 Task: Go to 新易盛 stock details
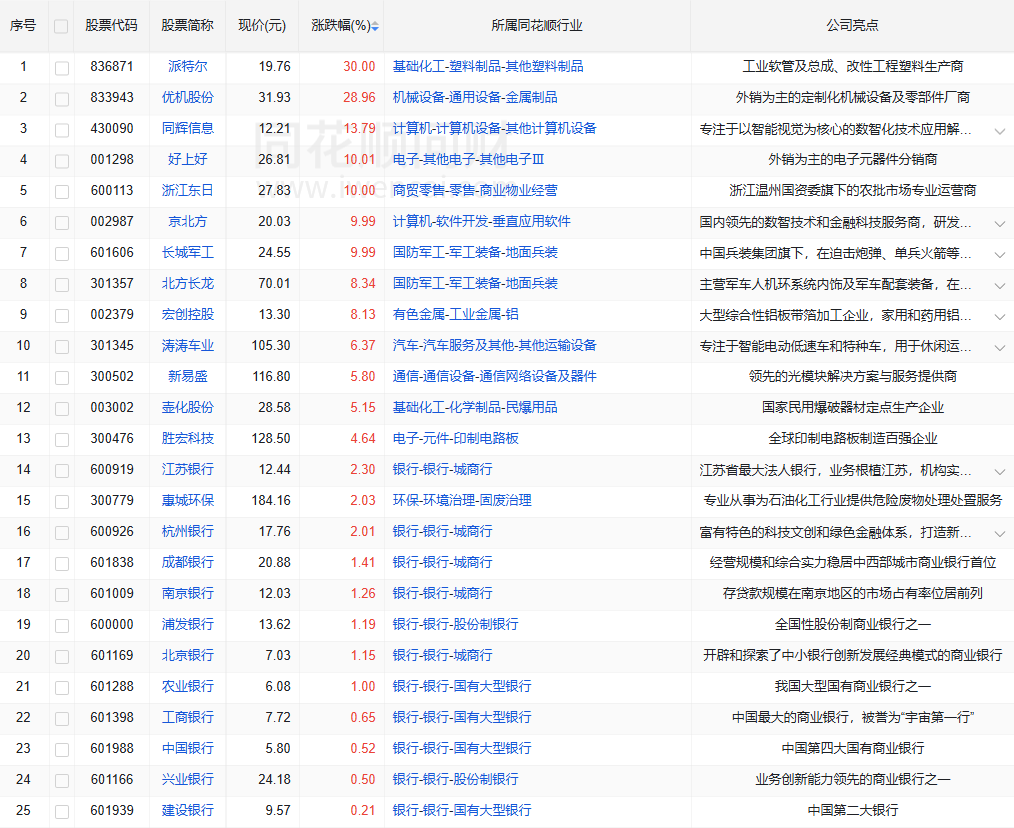pyautogui.click(x=188, y=376)
